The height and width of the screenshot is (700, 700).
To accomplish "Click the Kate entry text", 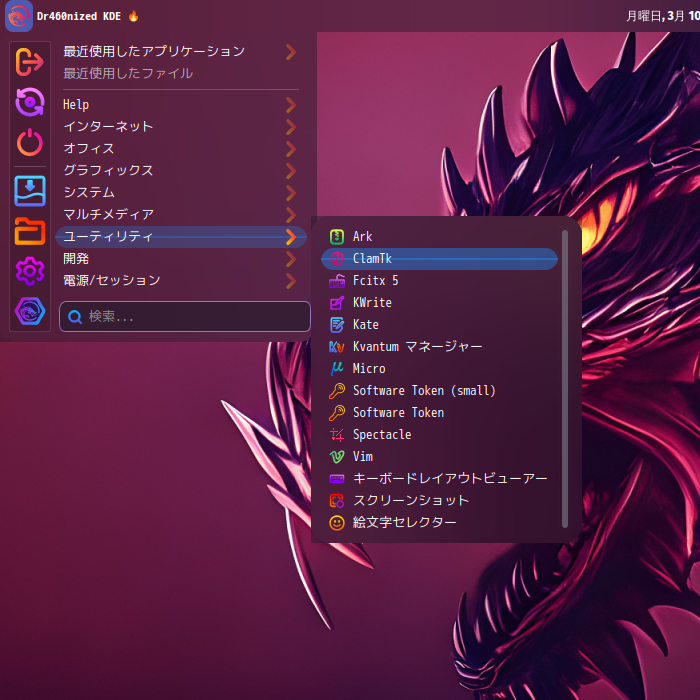I will 366,325.
